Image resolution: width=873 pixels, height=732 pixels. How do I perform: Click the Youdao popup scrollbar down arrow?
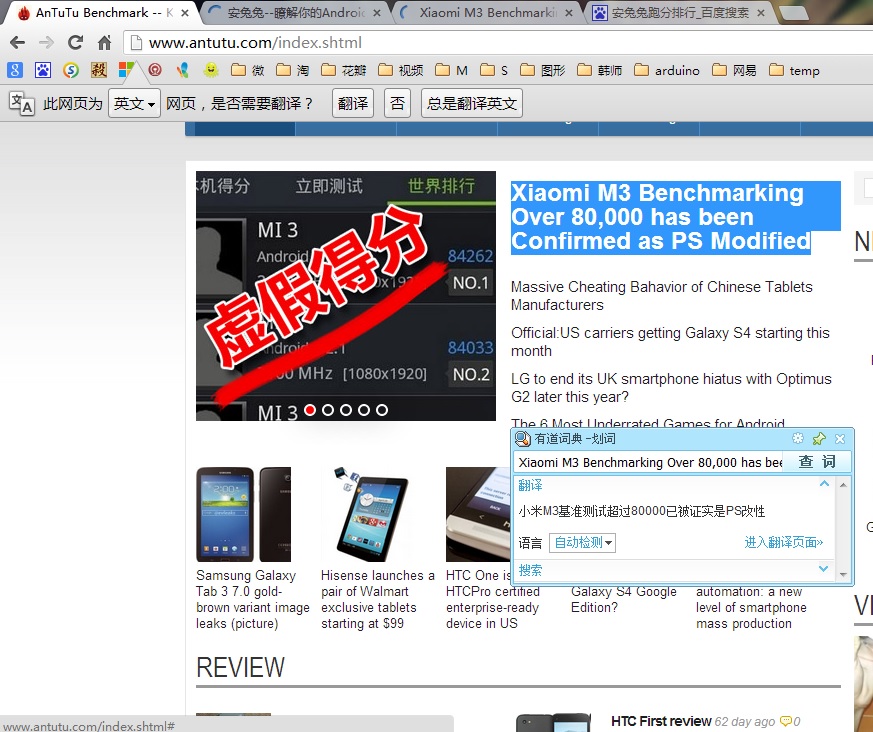(x=843, y=574)
